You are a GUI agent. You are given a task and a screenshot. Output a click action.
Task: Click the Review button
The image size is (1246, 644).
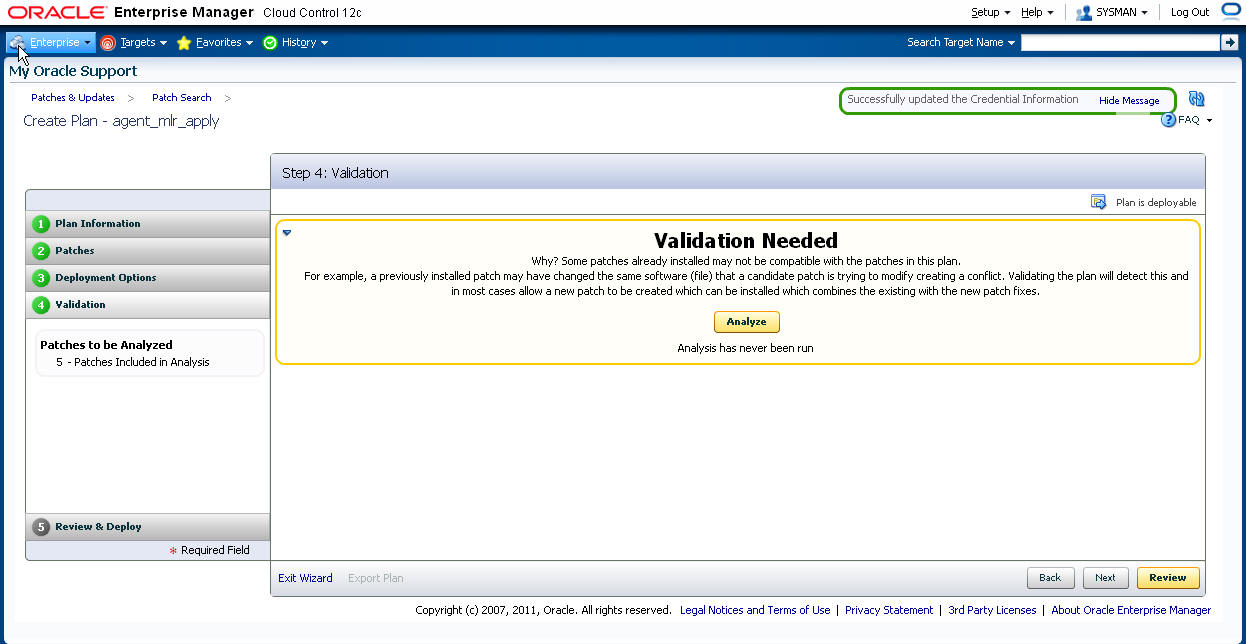point(1167,578)
